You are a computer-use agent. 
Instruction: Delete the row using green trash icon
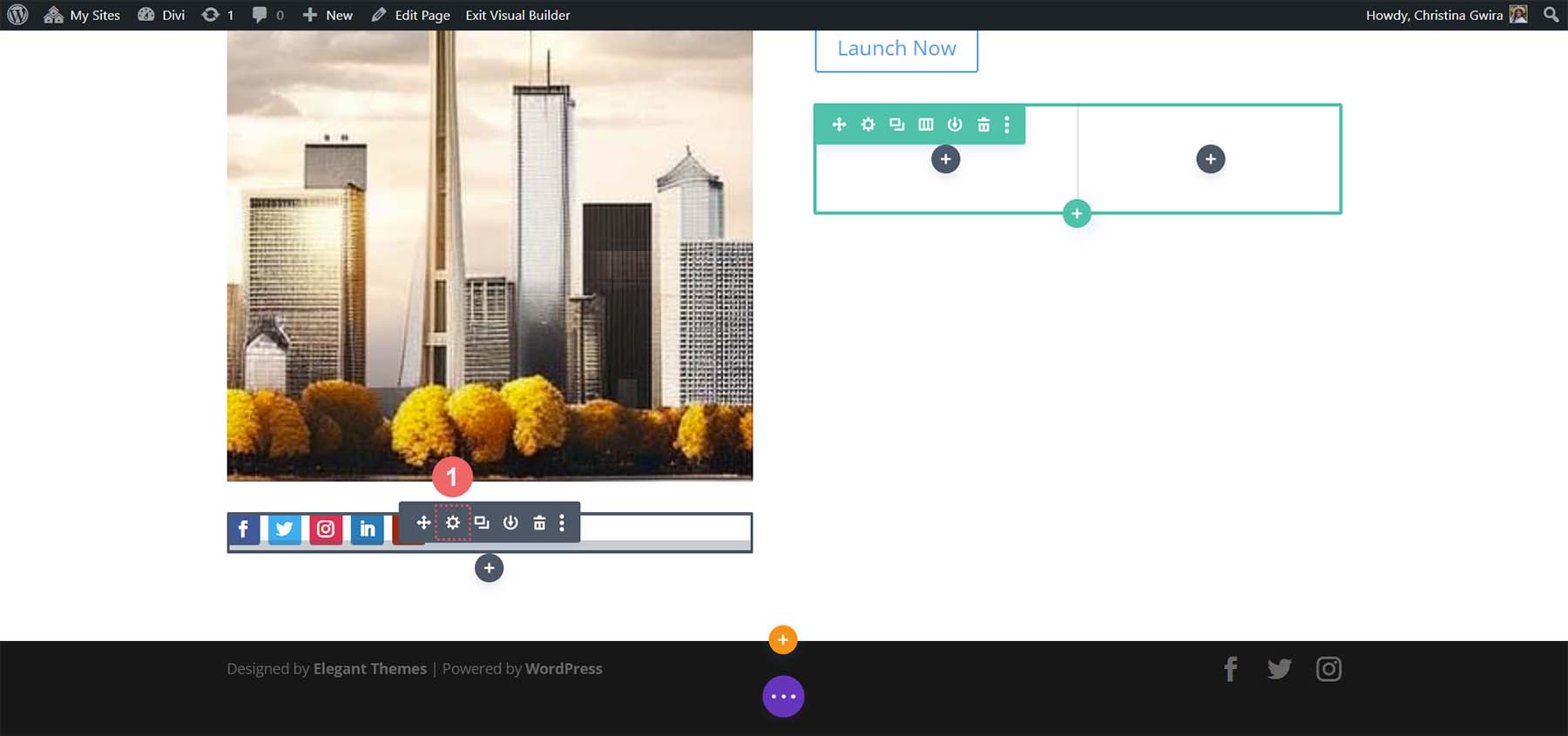[x=983, y=125]
